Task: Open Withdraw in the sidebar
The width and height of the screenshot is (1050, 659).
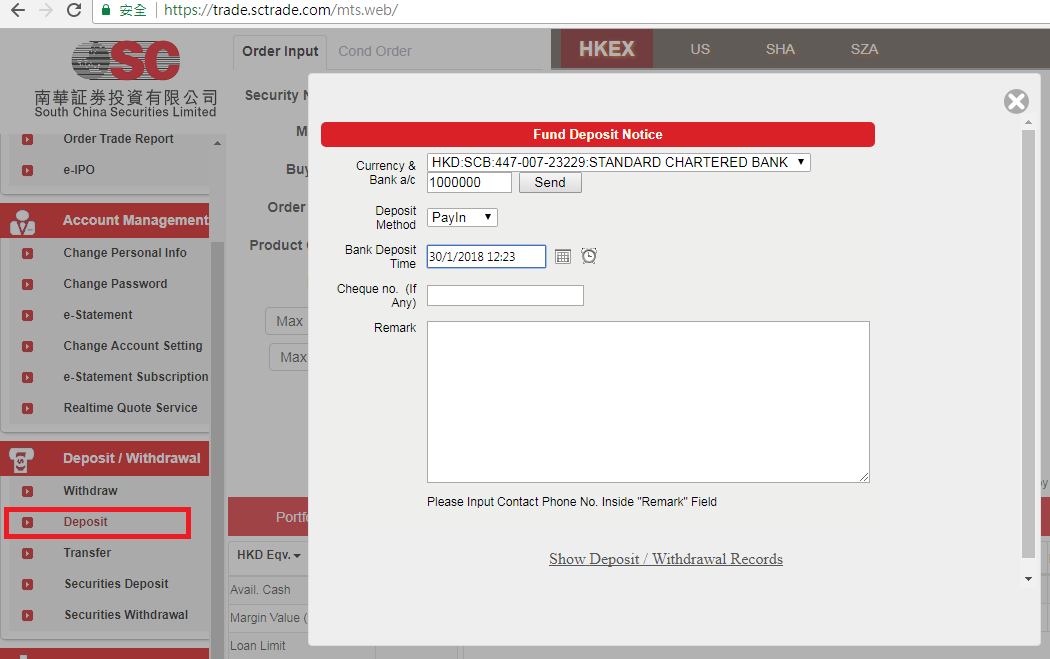Action: coord(90,491)
